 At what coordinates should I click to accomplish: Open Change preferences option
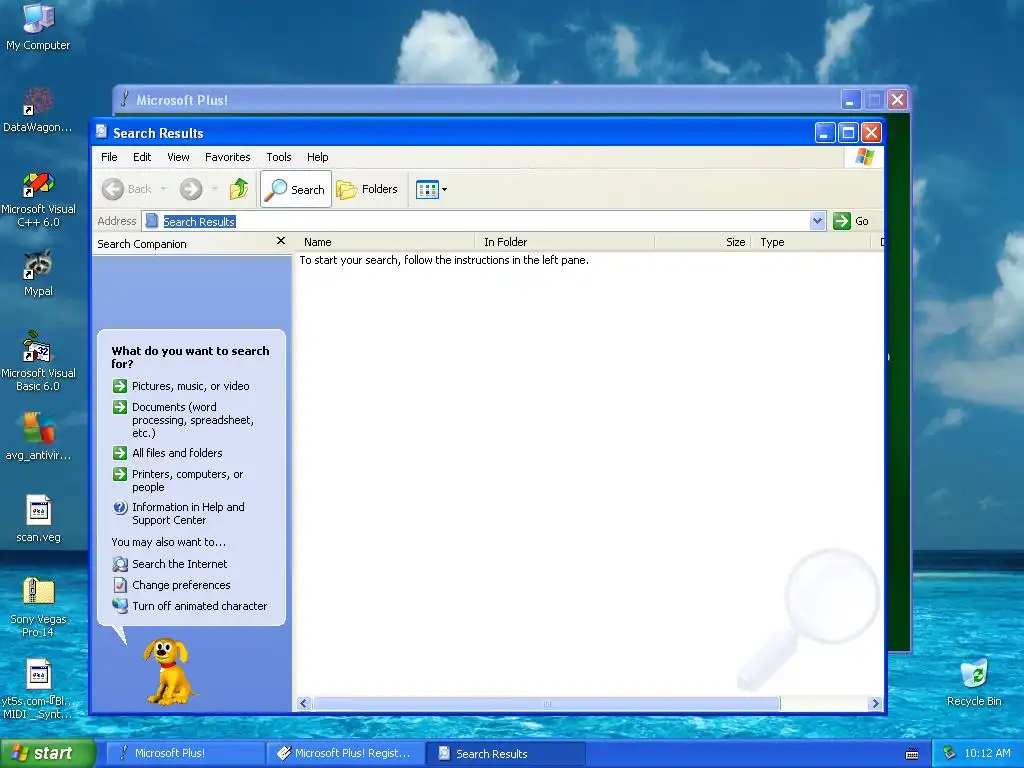point(171,584)
